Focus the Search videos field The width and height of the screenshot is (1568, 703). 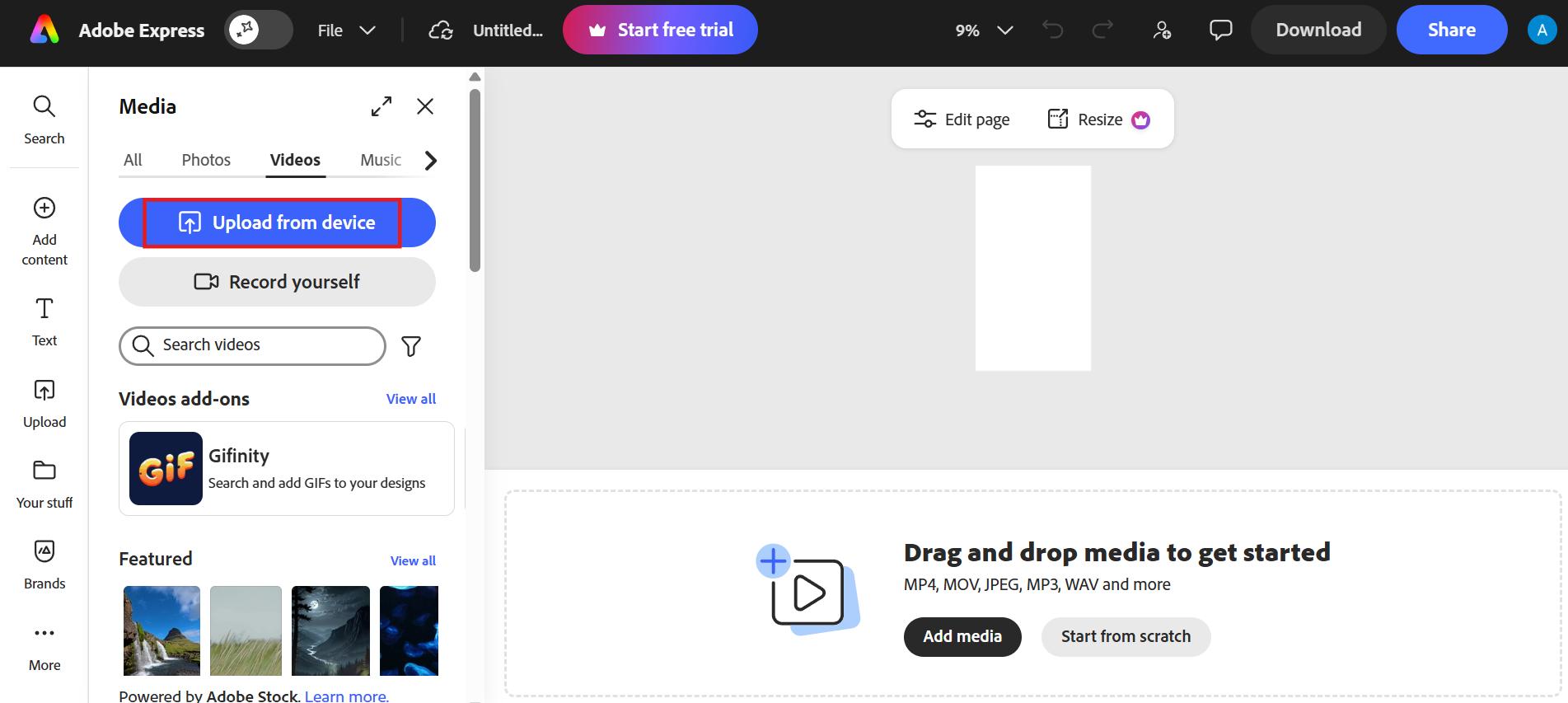point(252,345)
